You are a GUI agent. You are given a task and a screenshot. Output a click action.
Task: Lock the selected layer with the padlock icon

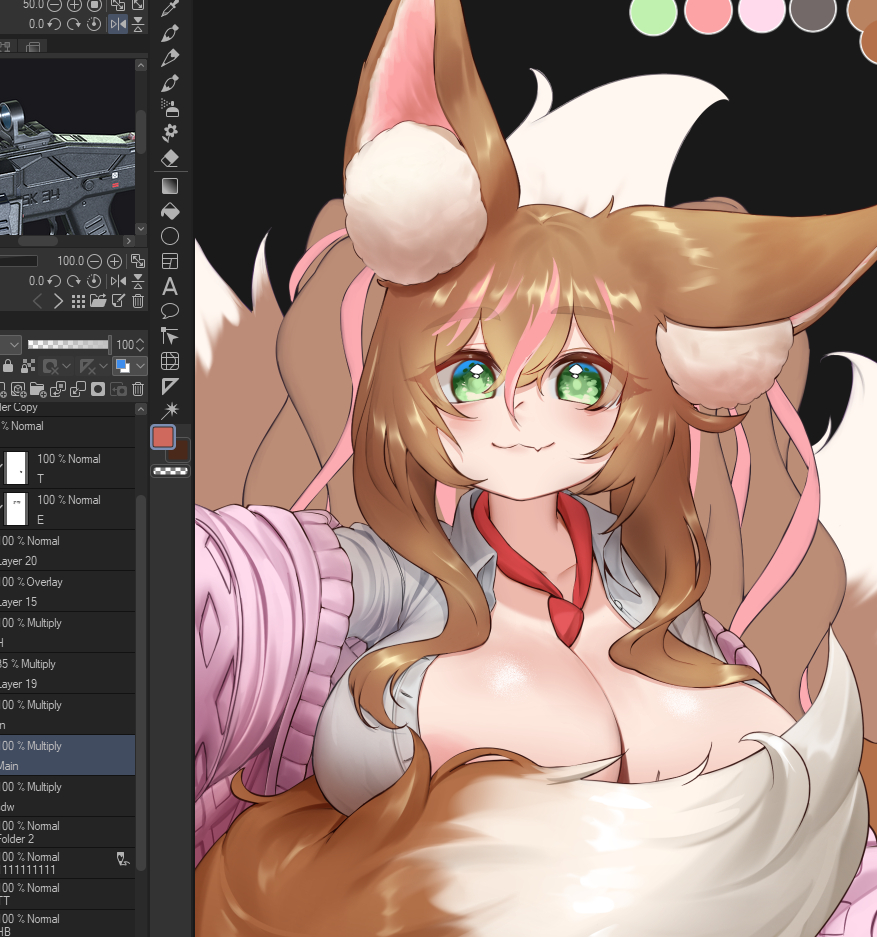pos(8,366)
